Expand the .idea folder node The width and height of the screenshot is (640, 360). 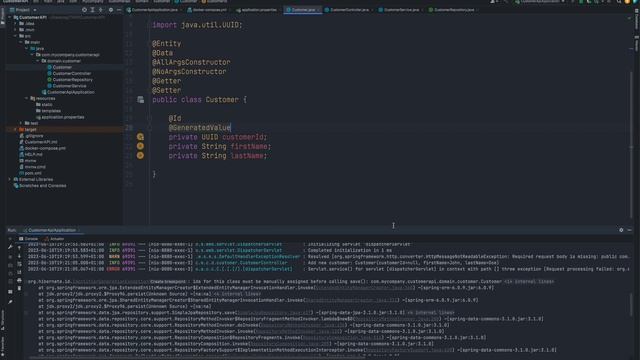click(x=16, y=24)
